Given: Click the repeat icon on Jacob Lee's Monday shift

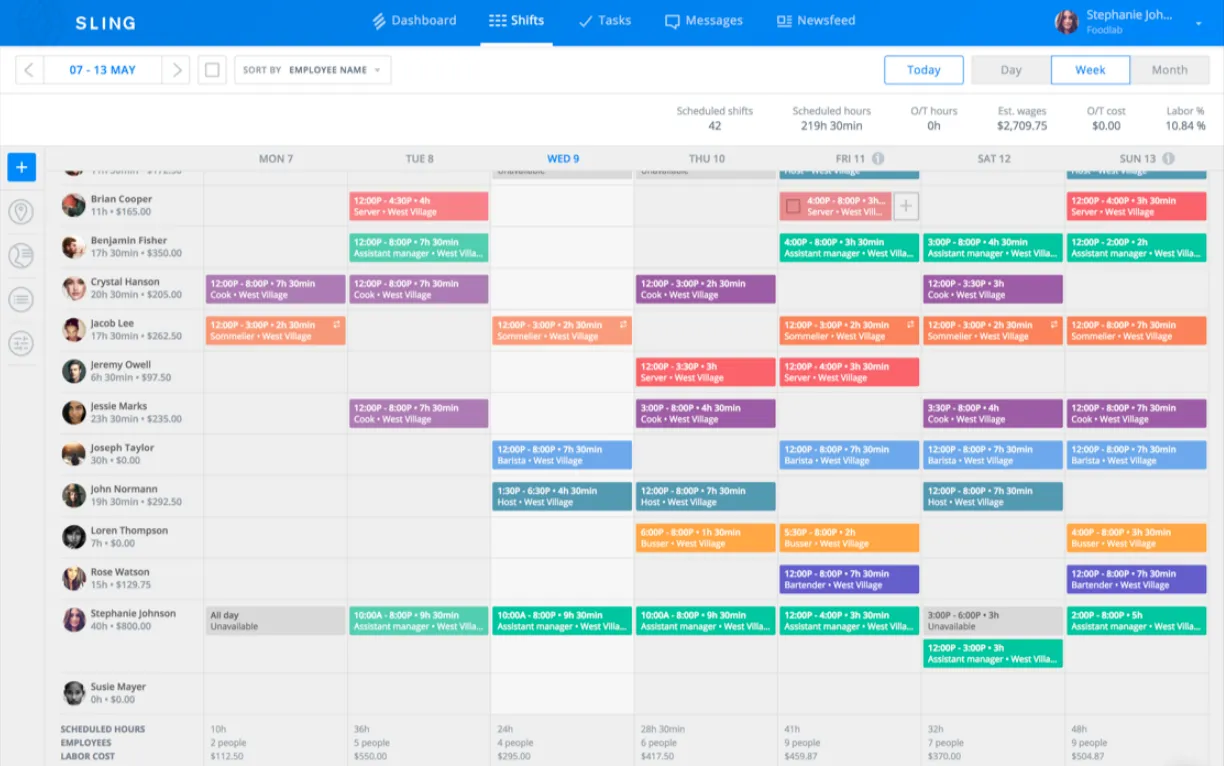Looking at the screenshot, I should tap(337, 325).
